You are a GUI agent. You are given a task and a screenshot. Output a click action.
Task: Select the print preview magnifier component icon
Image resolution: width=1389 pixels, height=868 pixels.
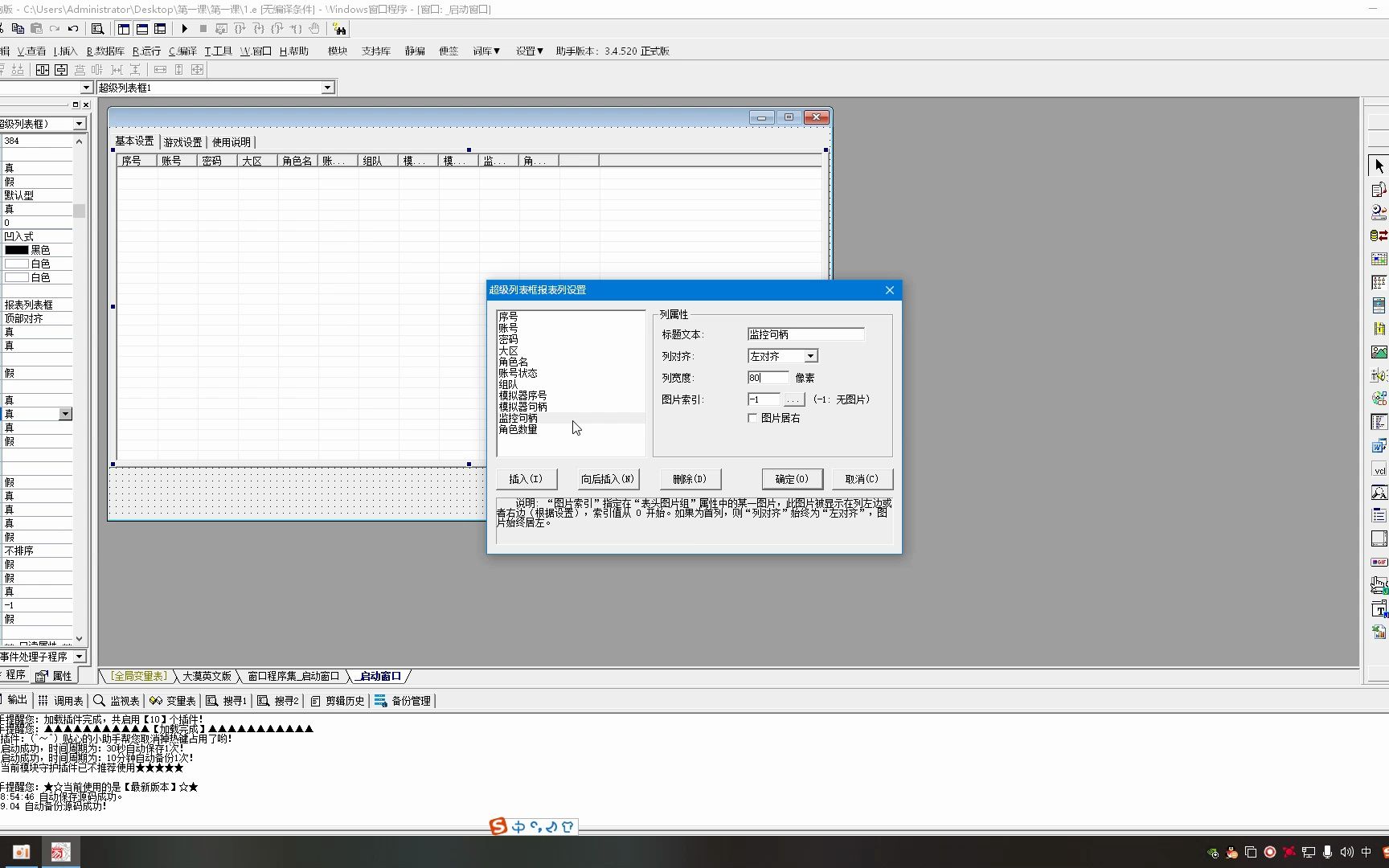coord(1379,492)
